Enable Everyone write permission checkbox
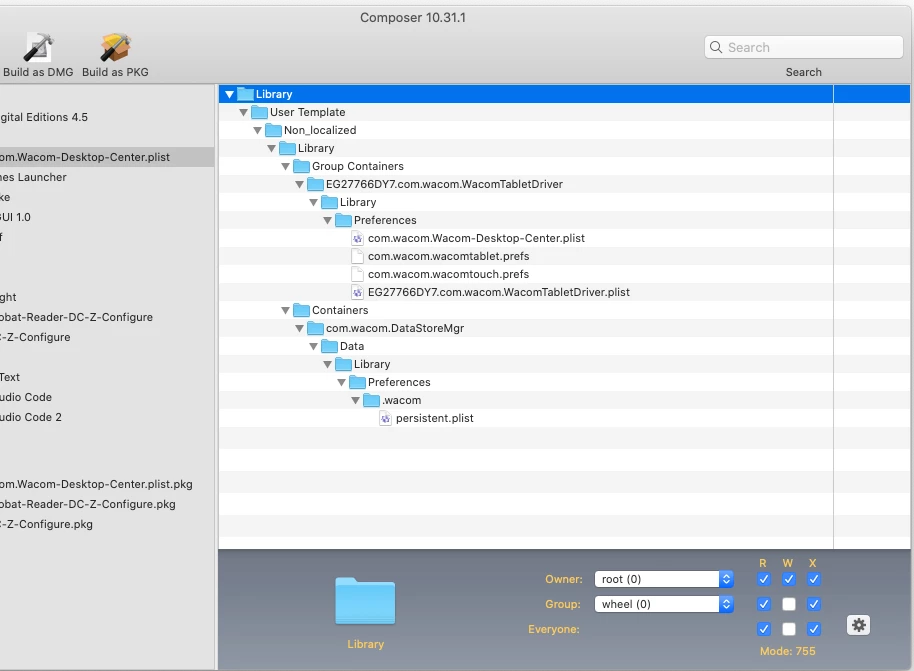This screenshot has width=914, height=671. coord(789,629)
